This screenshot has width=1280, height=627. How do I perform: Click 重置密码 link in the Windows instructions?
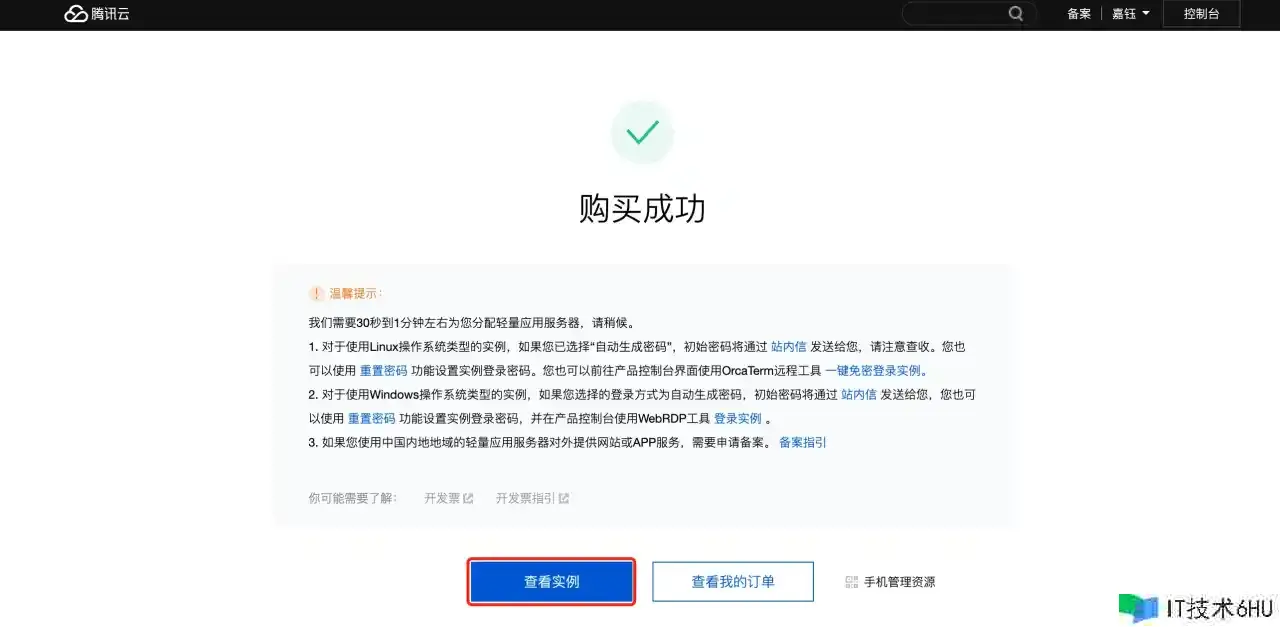pyautogui.click(x=371, y=419)
